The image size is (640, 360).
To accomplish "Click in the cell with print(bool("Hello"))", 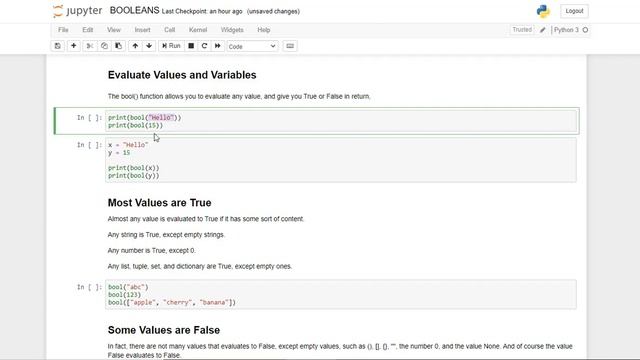I will 341,121.
